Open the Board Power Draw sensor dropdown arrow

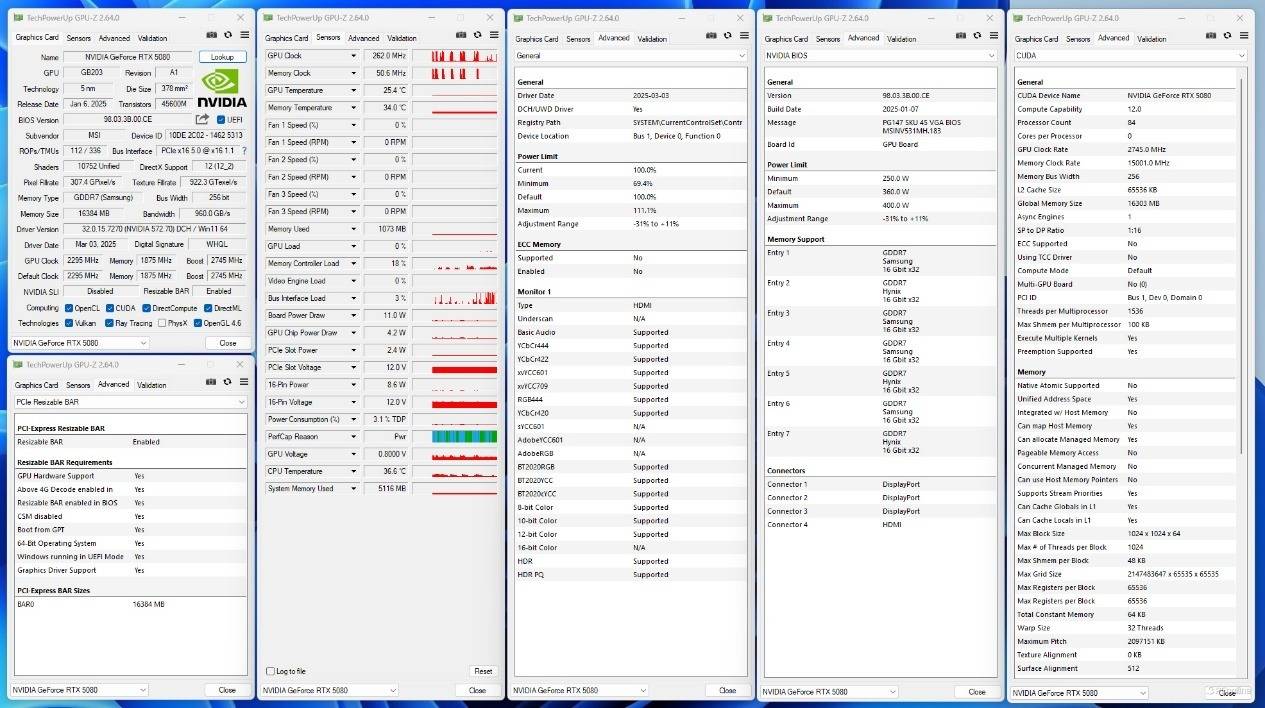(x=353, y=315)
